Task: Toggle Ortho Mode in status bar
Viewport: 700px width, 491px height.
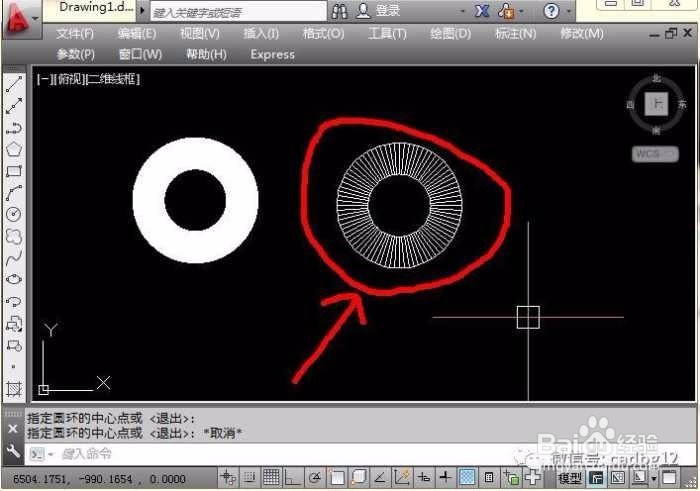Action: 292,478
